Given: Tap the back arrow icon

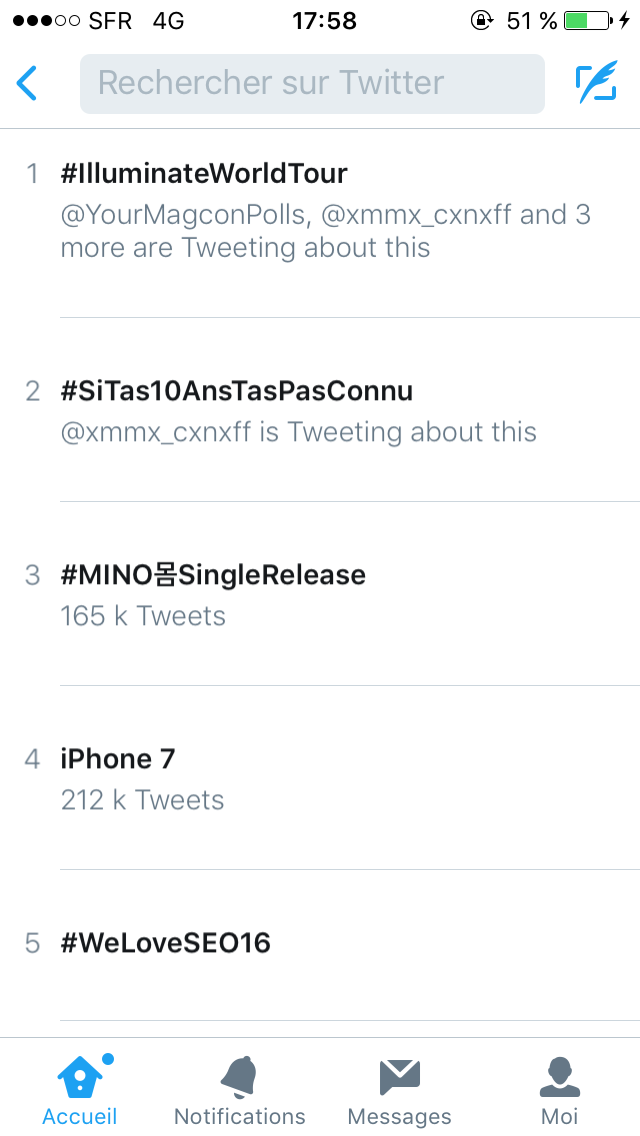Looking at the screenshot, I should tap(26, 83).
